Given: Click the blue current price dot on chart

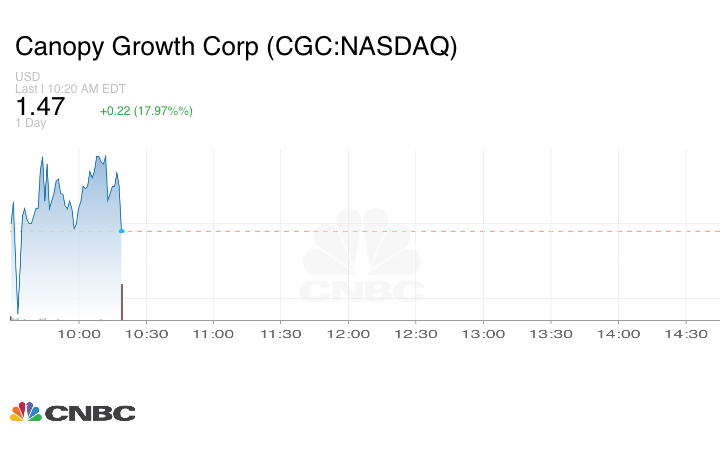Looking at the screenshot, I should [121, 231].
